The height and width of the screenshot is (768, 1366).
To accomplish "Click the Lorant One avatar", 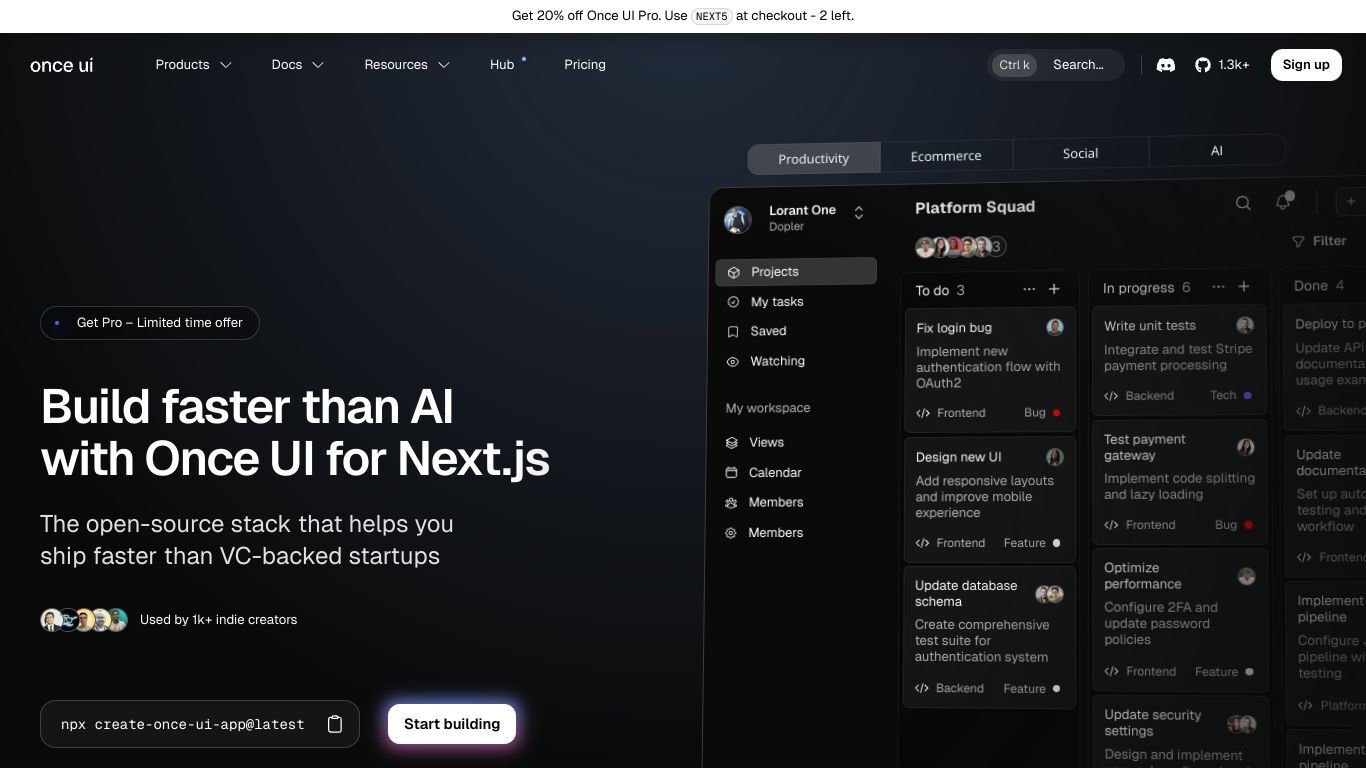I will 738,220.
